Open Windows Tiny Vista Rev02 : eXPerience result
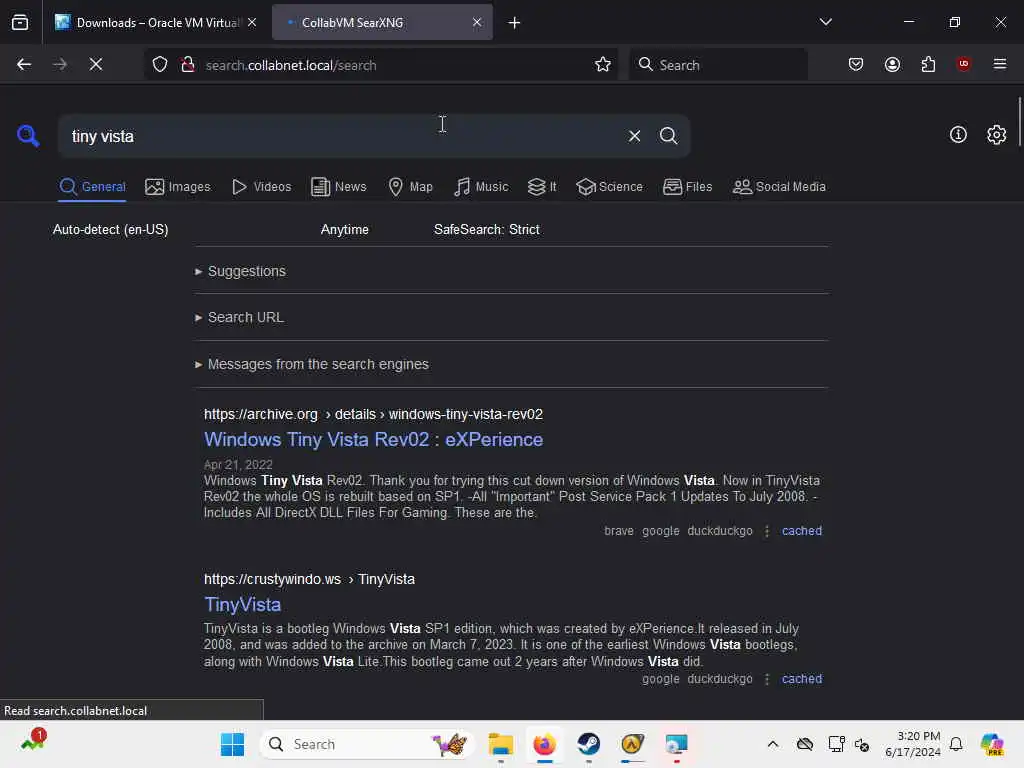Image resolution: width=1024 pixels, height=768 pixels. 374,440
